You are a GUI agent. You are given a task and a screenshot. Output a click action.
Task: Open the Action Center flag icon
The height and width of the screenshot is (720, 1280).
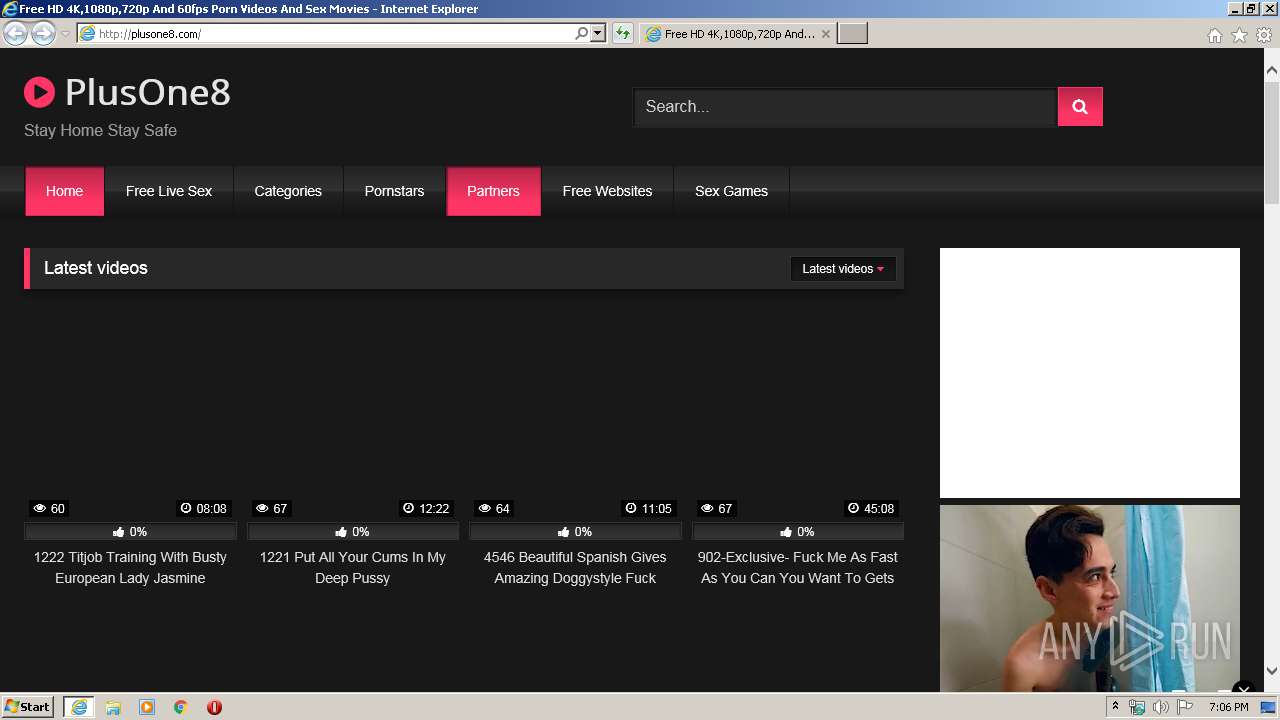click(x=1185, y=707)
